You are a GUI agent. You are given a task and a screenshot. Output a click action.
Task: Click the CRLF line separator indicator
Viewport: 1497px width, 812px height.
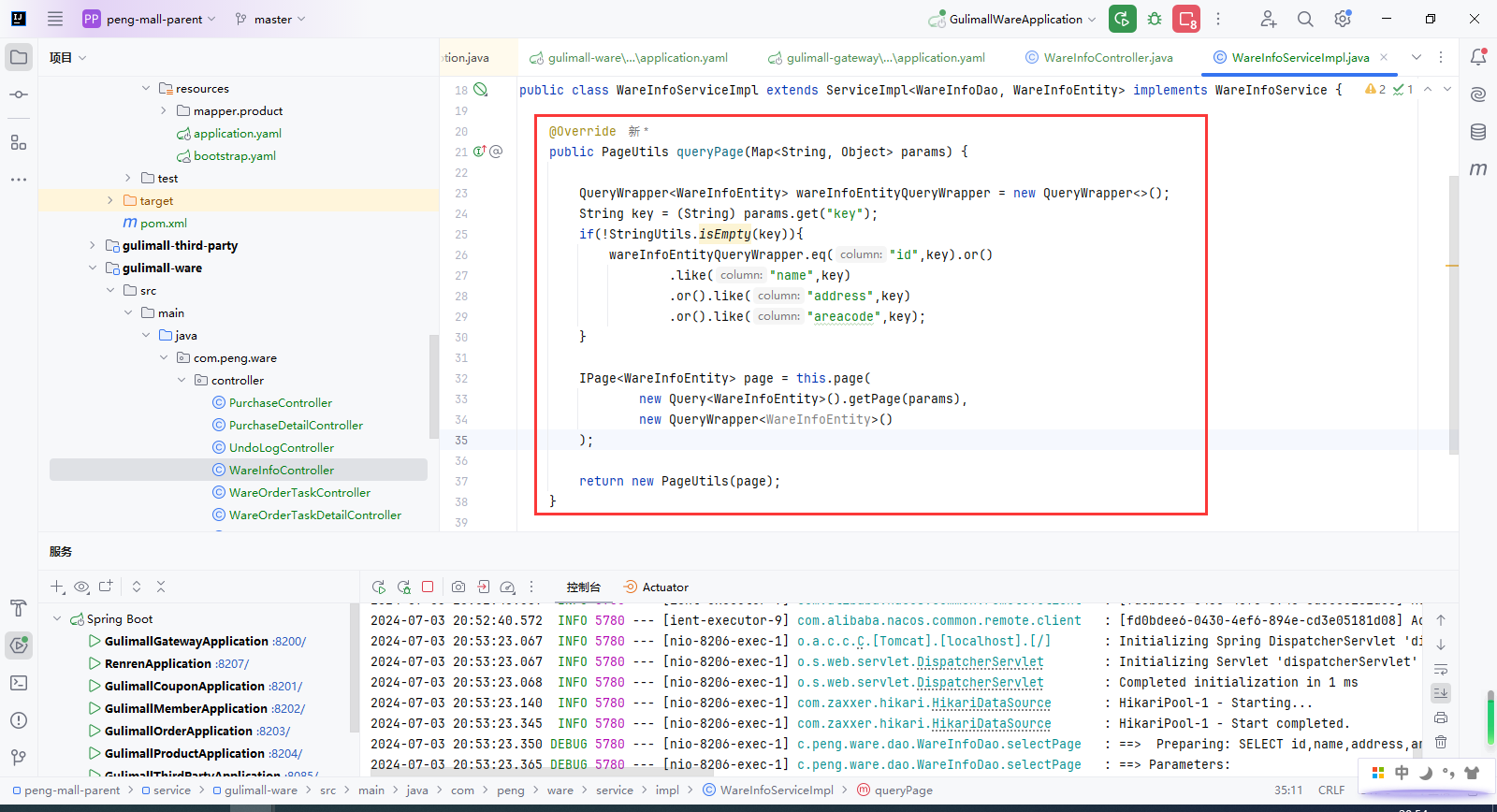click(x=1331, y=790)
